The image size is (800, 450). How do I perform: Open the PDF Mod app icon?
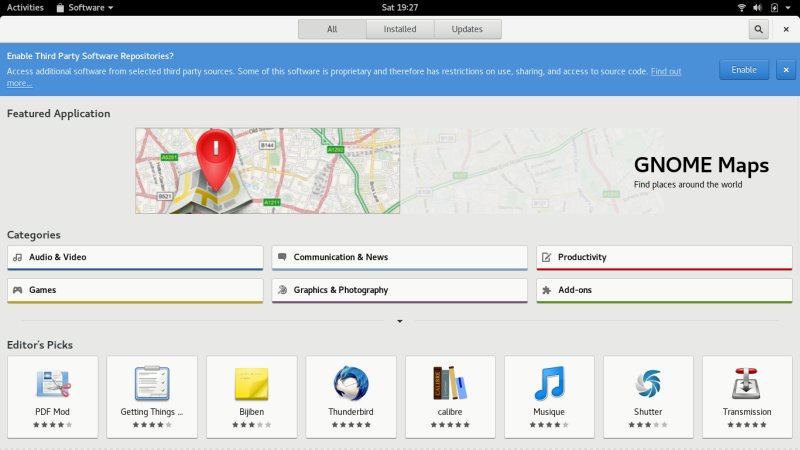52,383
